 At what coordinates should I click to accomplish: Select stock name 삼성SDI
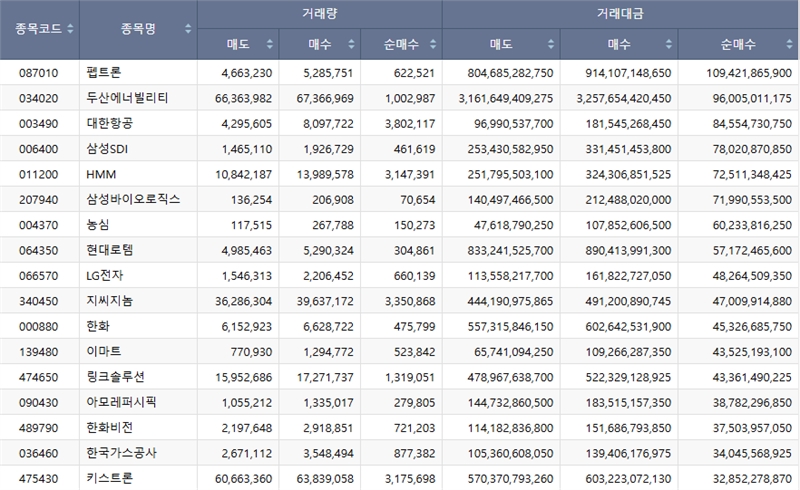107,149
